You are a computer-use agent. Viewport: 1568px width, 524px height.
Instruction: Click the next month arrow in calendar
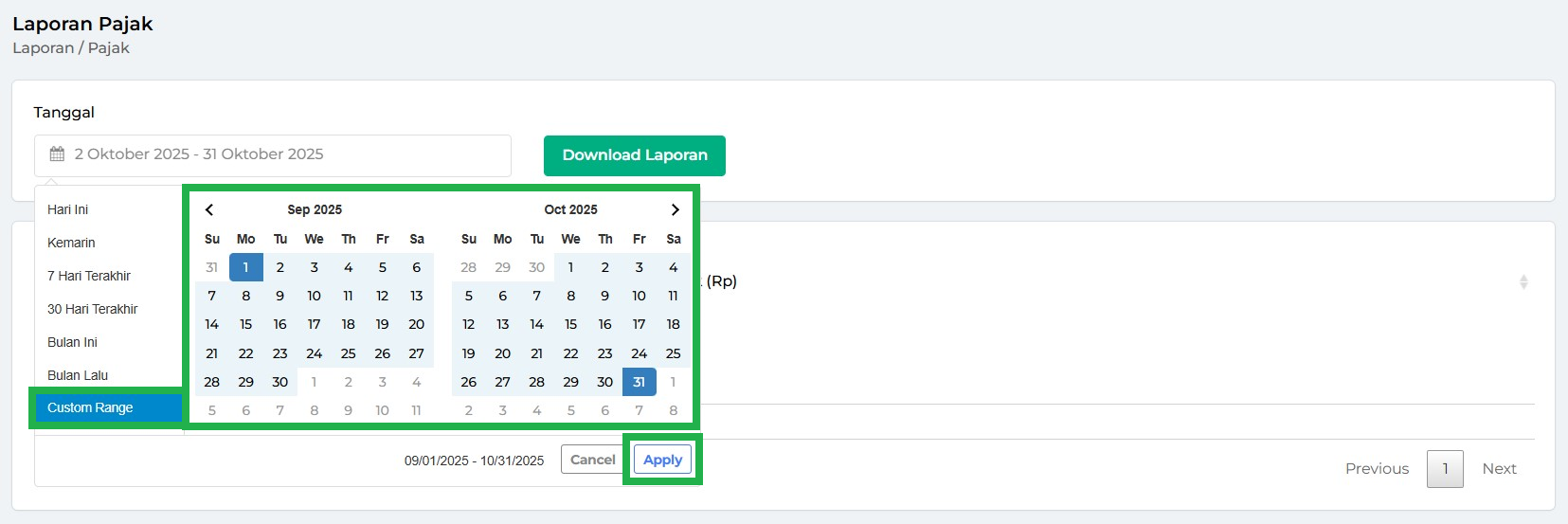675,209
